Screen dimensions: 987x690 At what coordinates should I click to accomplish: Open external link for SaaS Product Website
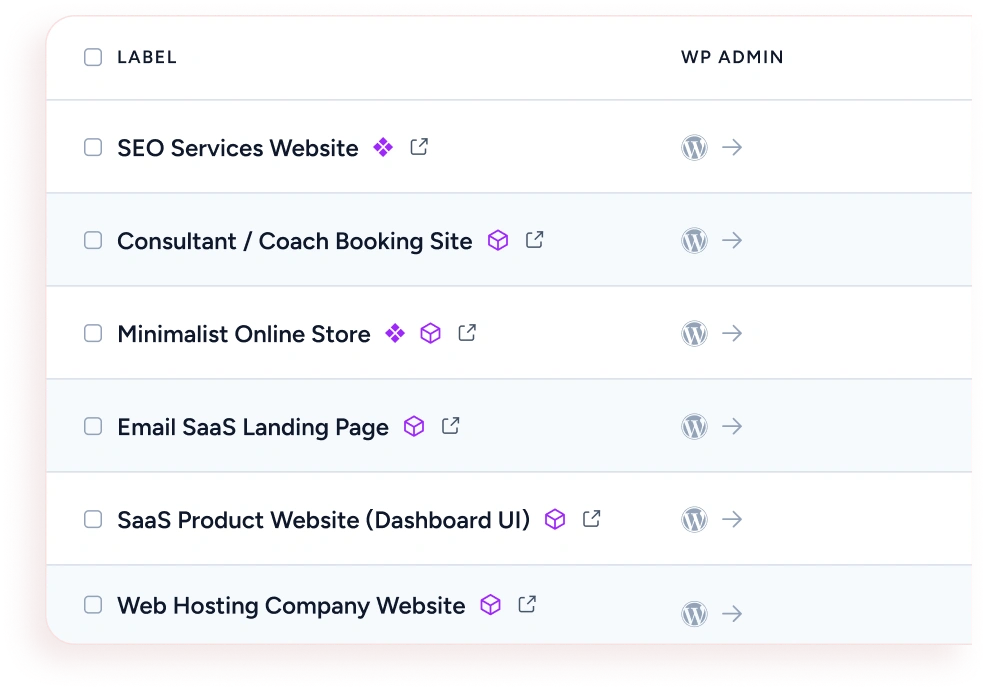(x=592, y=519)
